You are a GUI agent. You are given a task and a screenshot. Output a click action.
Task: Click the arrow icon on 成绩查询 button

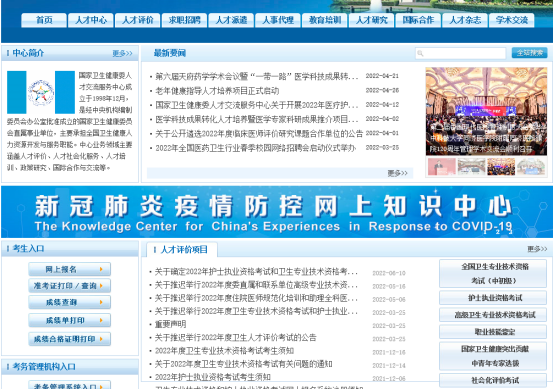101,302
